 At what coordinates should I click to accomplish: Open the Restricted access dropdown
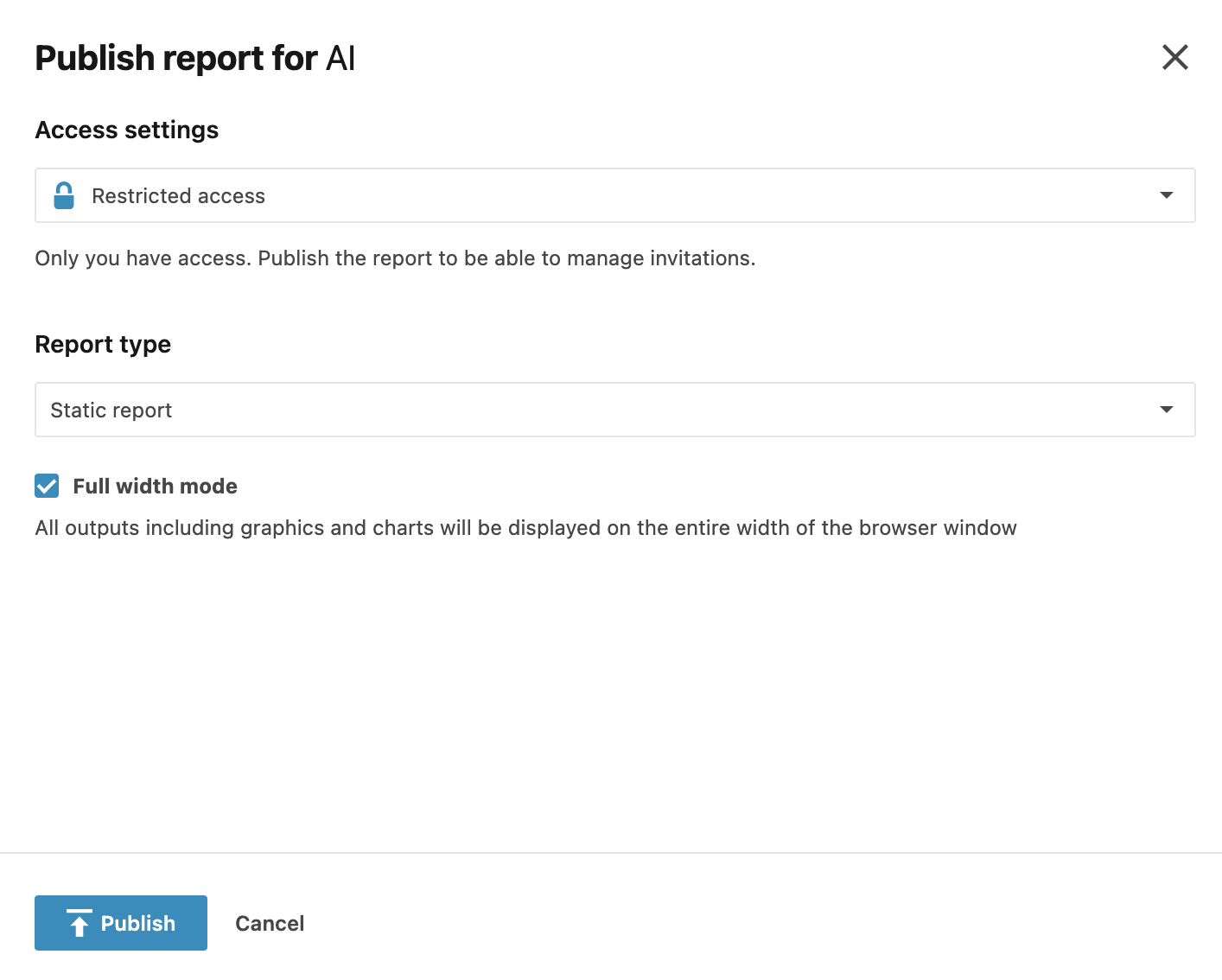tap(614, 196)
